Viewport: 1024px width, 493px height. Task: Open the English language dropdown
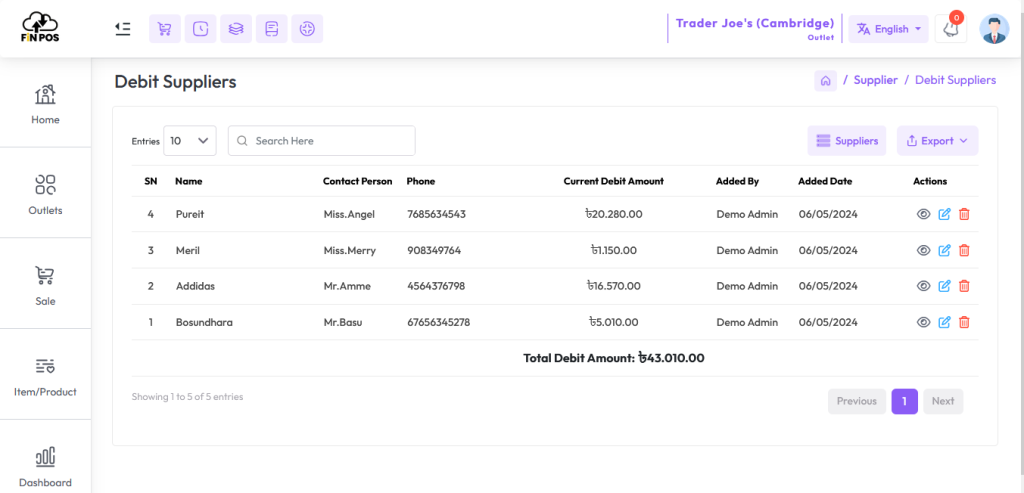click(x=888, y=29)
